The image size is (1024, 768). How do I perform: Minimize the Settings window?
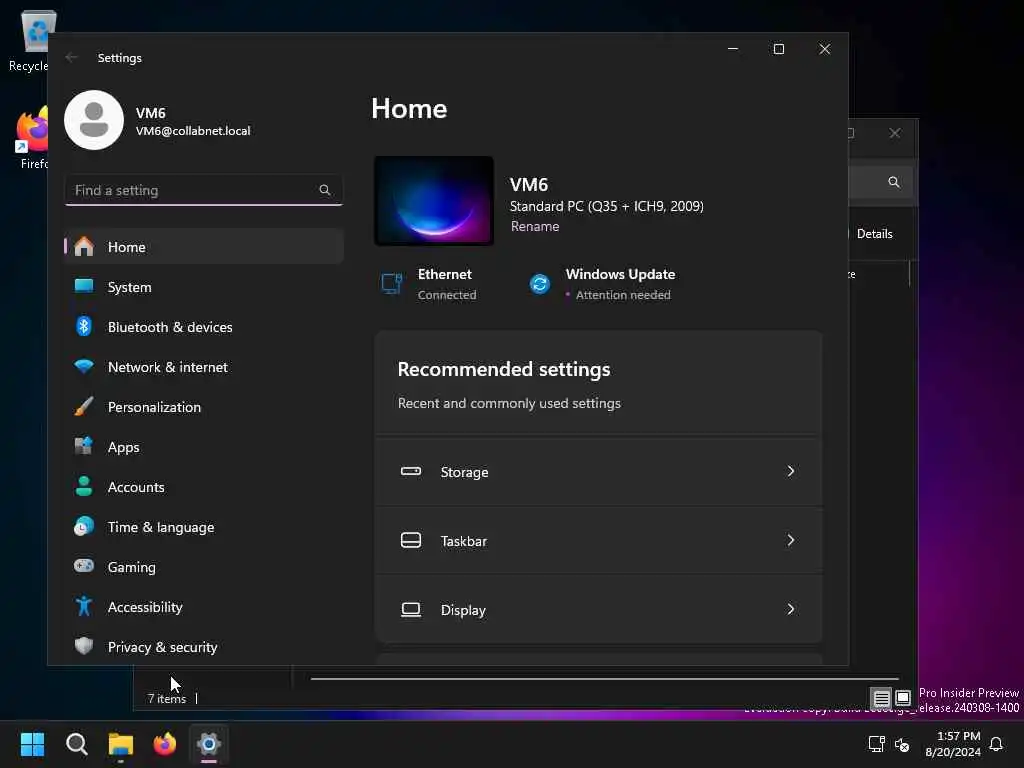click(x=733, y=49)
